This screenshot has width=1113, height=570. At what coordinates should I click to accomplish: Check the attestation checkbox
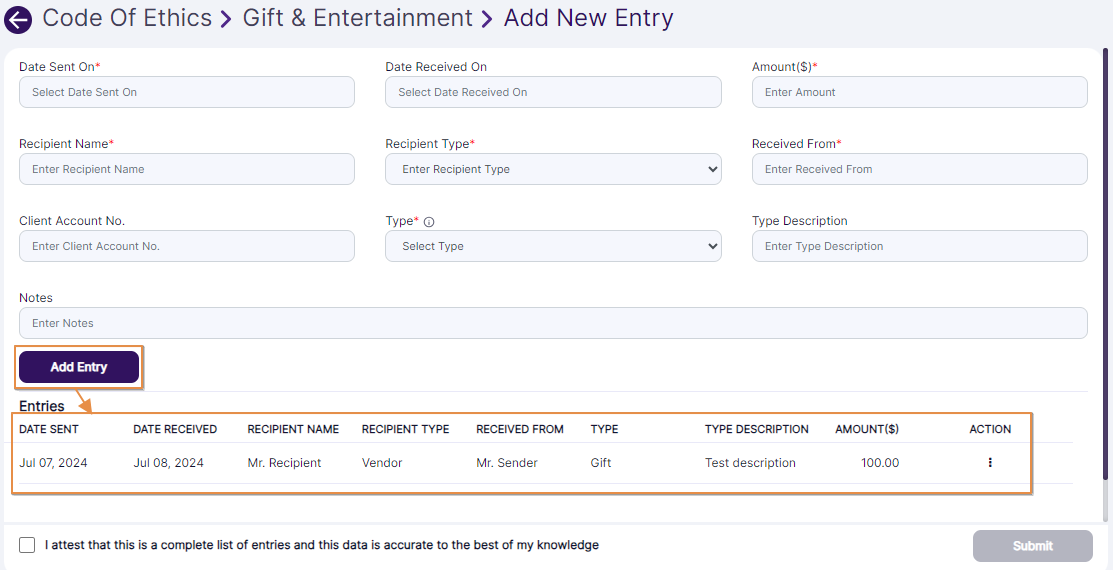[27, 545]
